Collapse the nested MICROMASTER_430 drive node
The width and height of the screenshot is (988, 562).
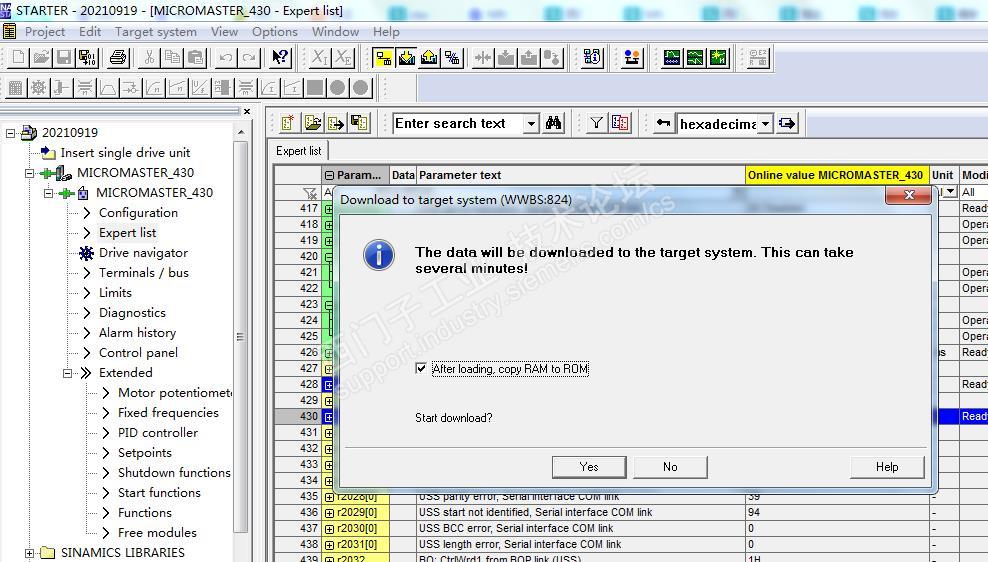pyautogui.click(x=49, y=193)
